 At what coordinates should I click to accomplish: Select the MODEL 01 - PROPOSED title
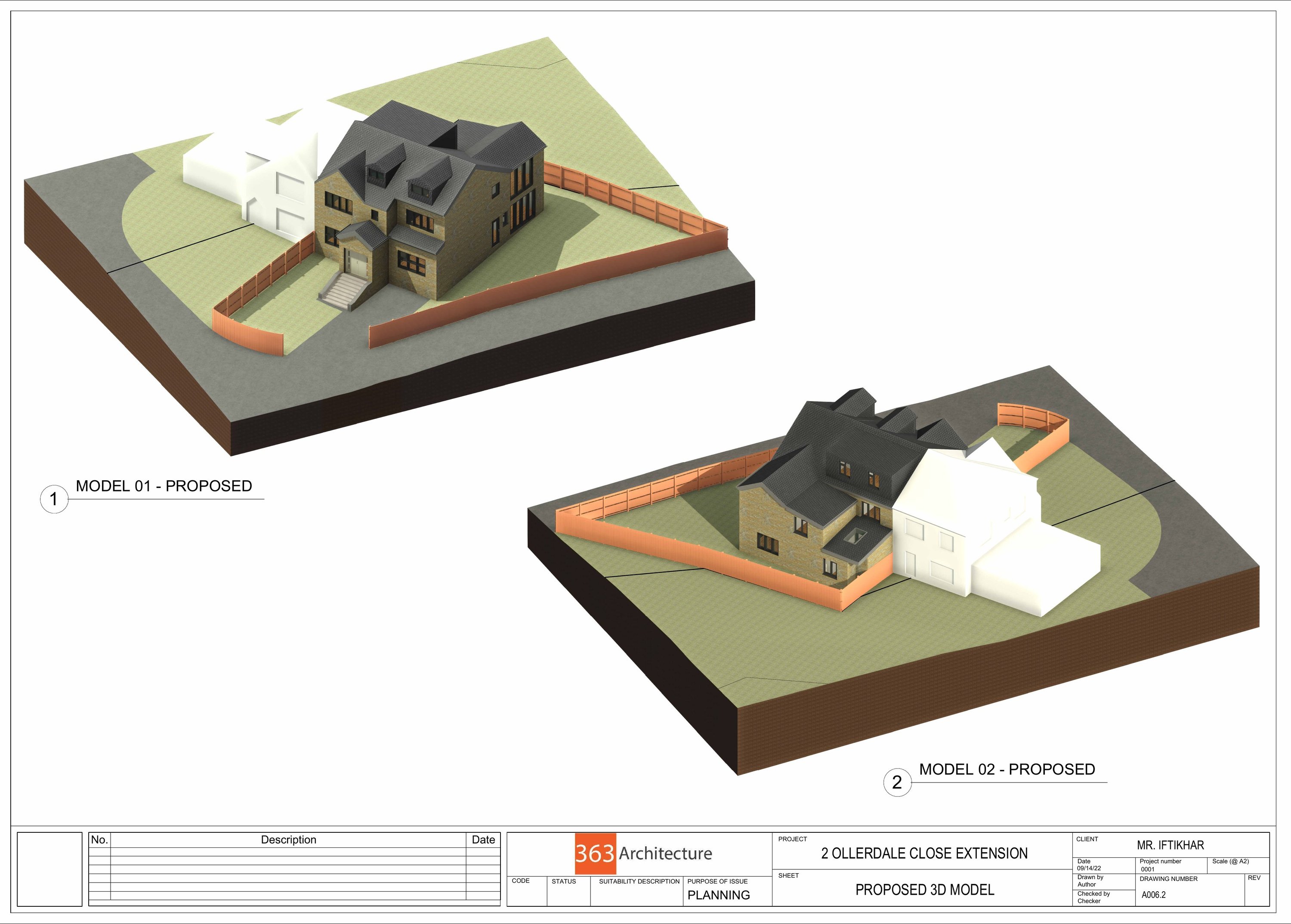click(164, 486)
